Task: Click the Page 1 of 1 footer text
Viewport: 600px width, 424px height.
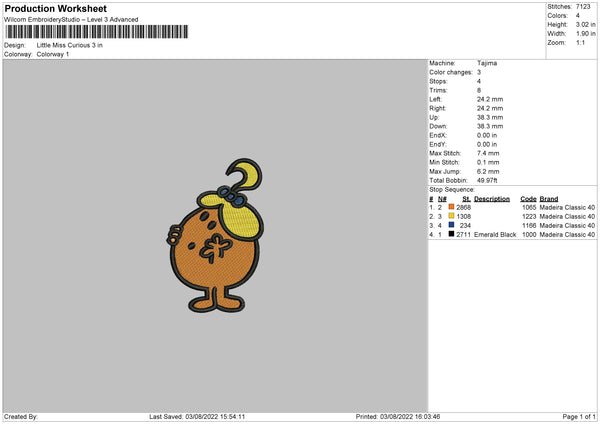Action: (x=579, y=416)
